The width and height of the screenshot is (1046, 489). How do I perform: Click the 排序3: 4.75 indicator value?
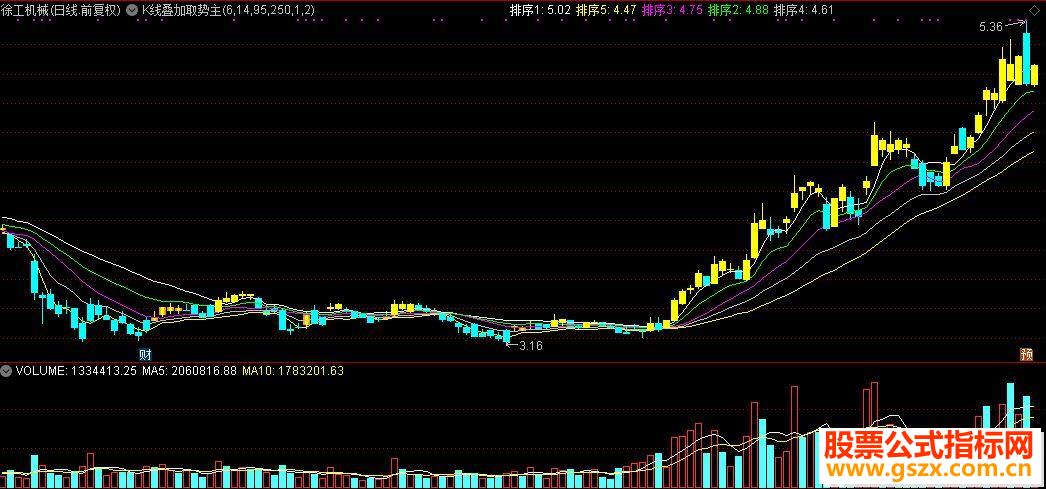pos(672,10)
